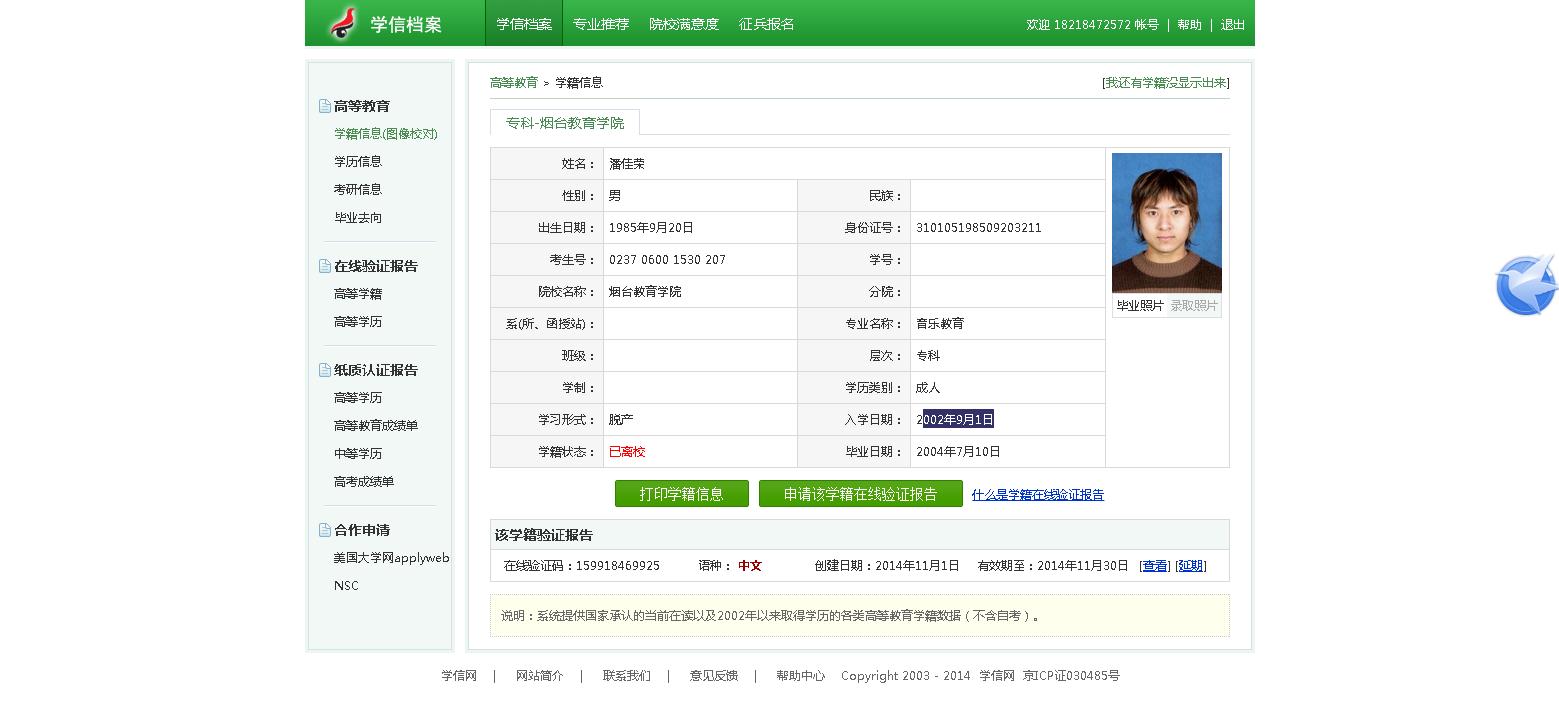The image size is (1559, 707).
Task: Click the 在线验证报告 section document icon
Action: coord(324,266)
